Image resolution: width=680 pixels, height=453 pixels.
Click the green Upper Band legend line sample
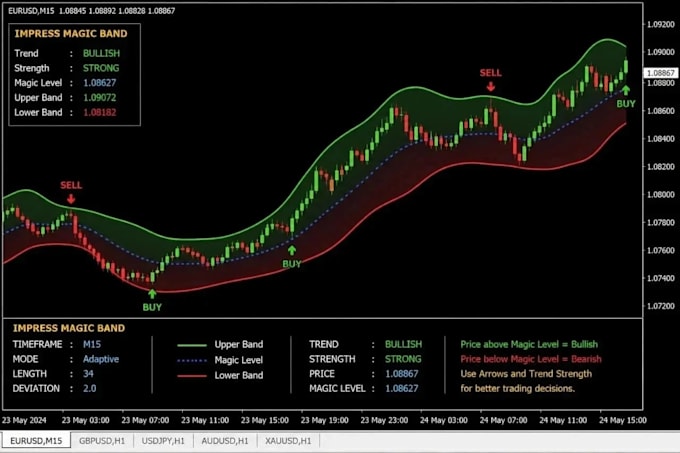(192, 345)
